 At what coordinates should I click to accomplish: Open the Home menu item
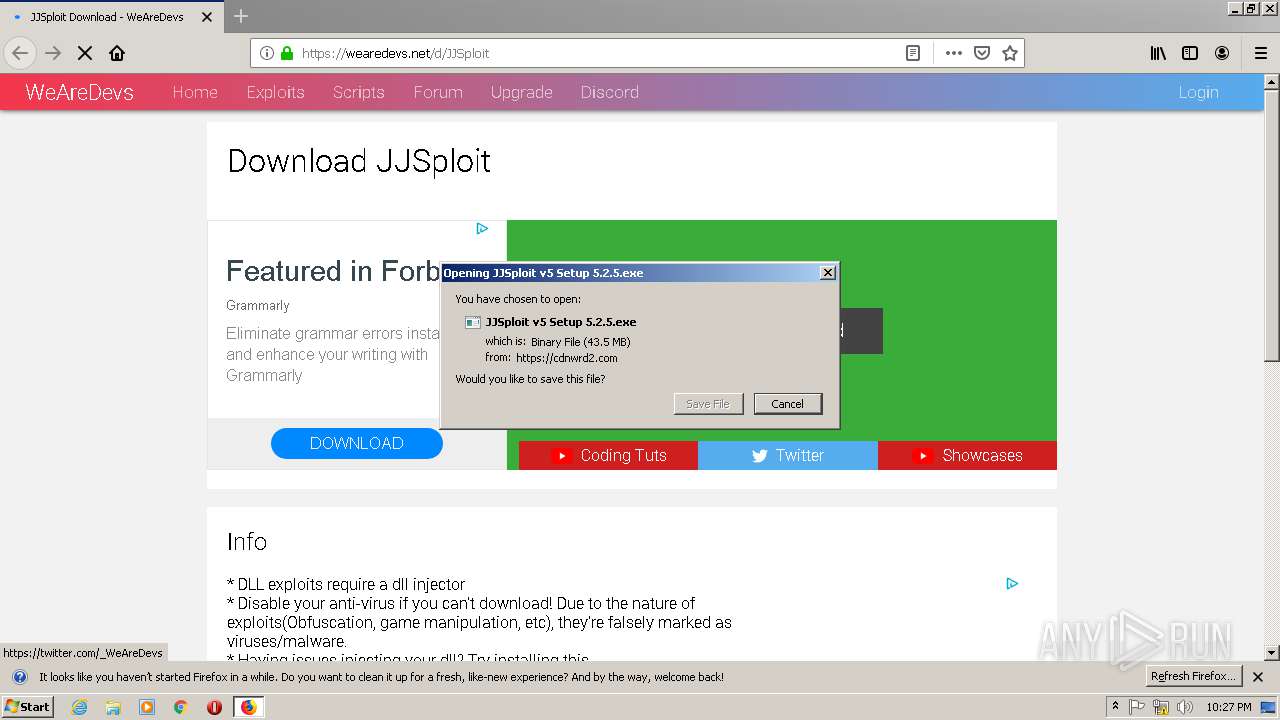tap(195, 92)
